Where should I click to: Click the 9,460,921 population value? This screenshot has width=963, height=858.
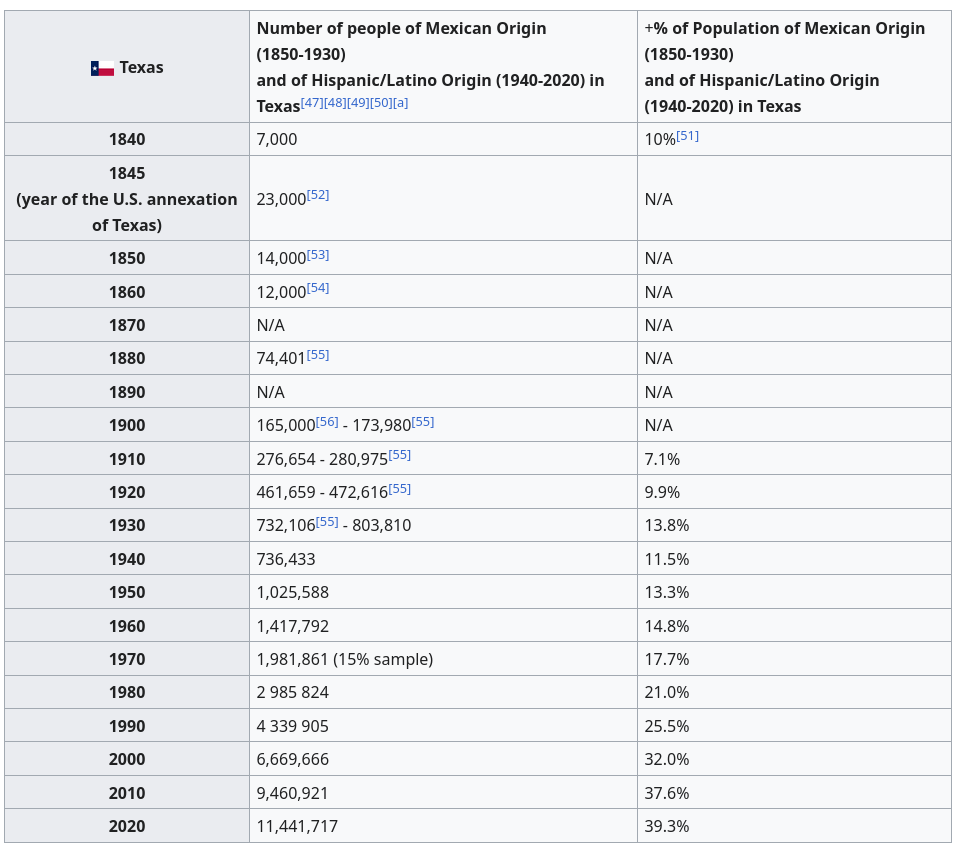click(x=293, y=793)
